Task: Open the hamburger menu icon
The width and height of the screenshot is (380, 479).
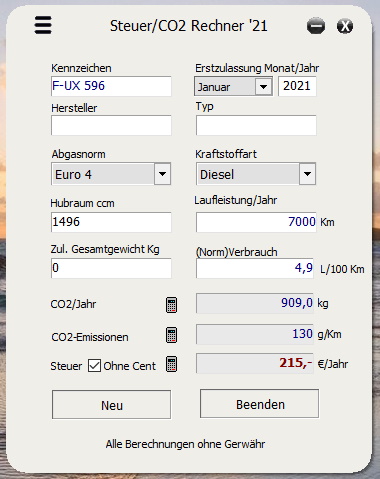Action: (43, 25)
